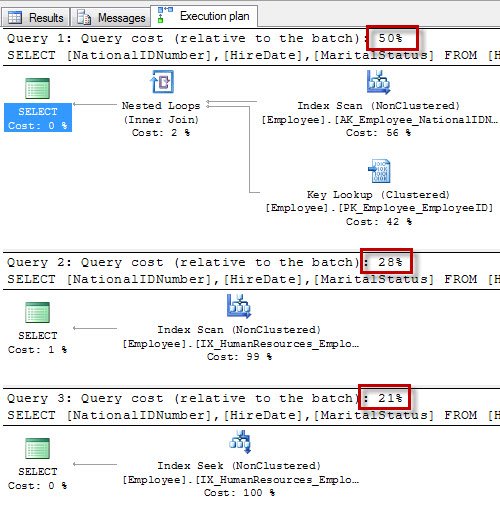The width and height of the screenshot is (500, 521).
Task: Click 'Cost: 2 %' under Nested Loops
Action: (161, 133)
